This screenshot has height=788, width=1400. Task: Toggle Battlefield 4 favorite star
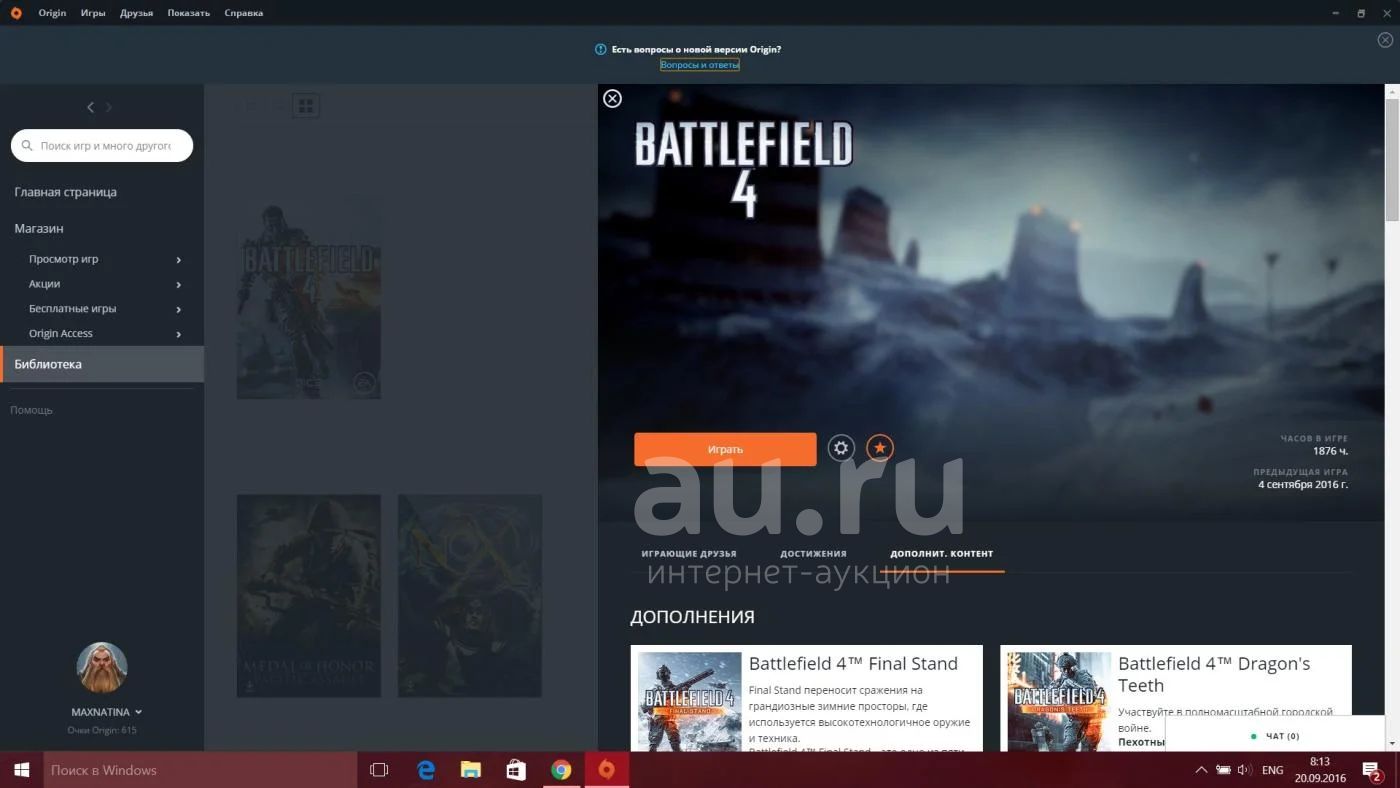(880, 448)
